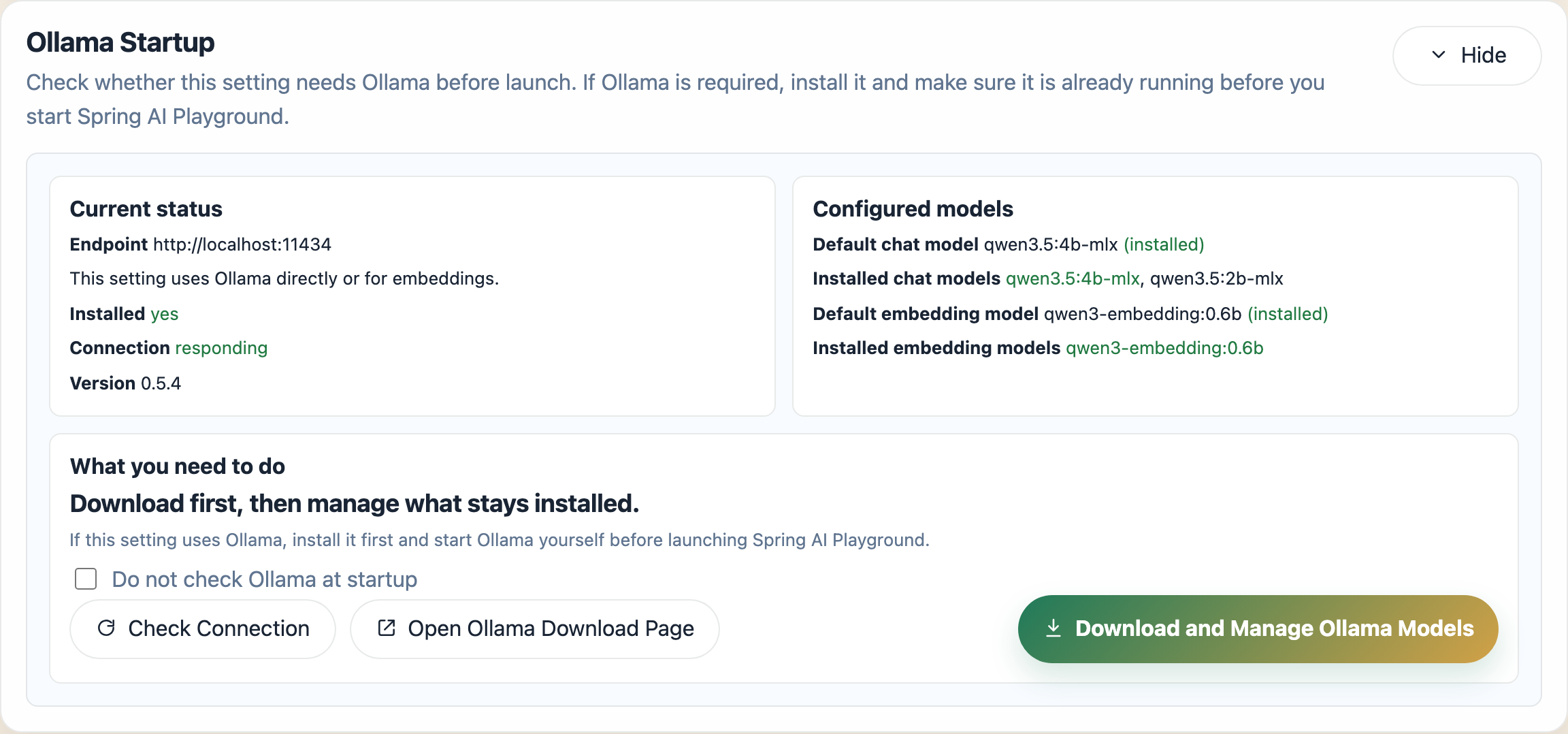
Task: Click the 'Connection responding' status line
Action: pos(168,348)
